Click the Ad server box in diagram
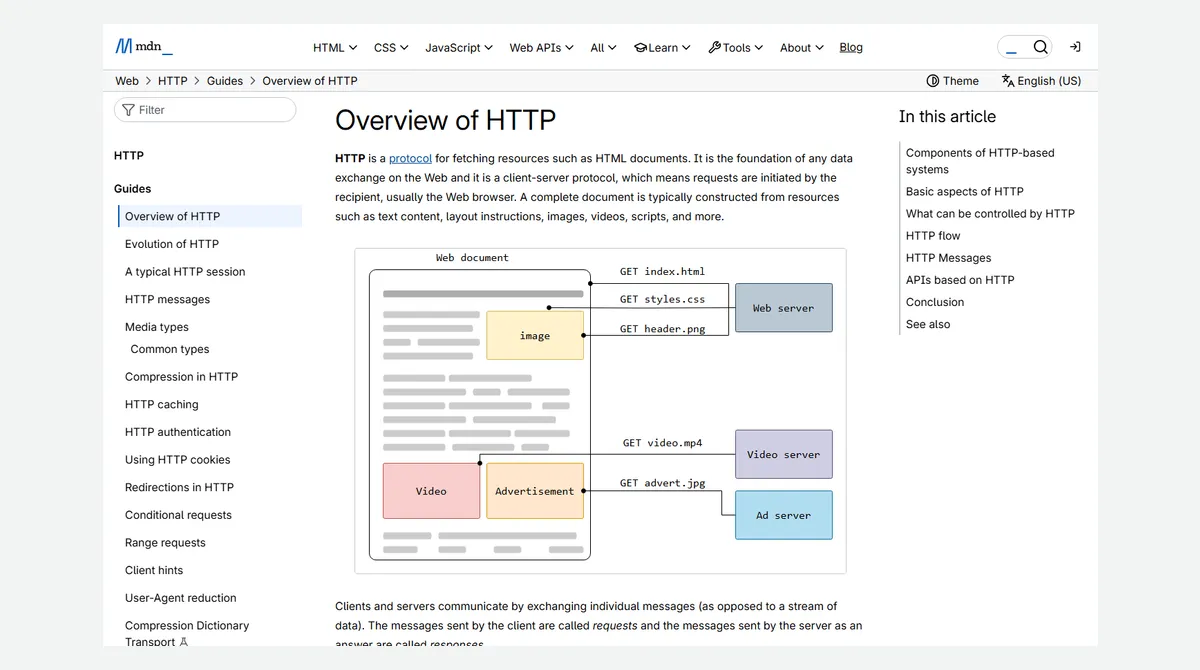The height and width of the screenshot is (670, 1200). click(x=784, y=515)
